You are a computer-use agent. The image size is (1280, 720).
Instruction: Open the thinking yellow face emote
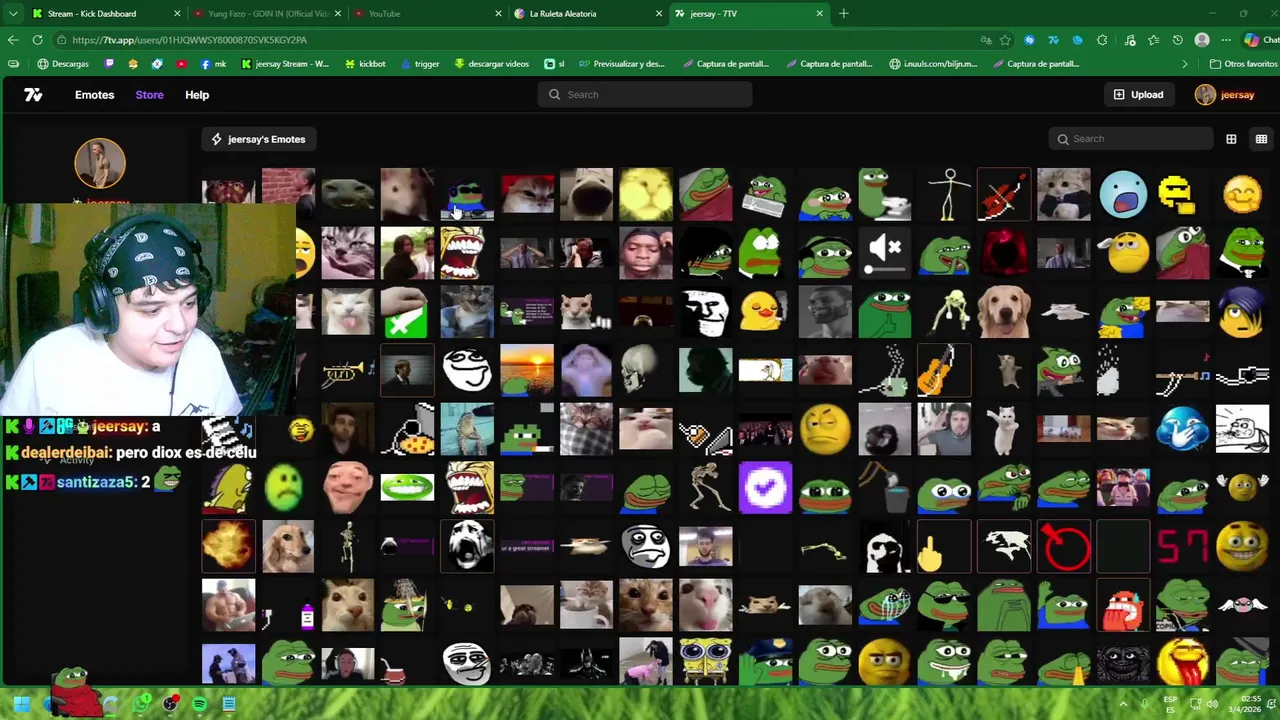825,430
